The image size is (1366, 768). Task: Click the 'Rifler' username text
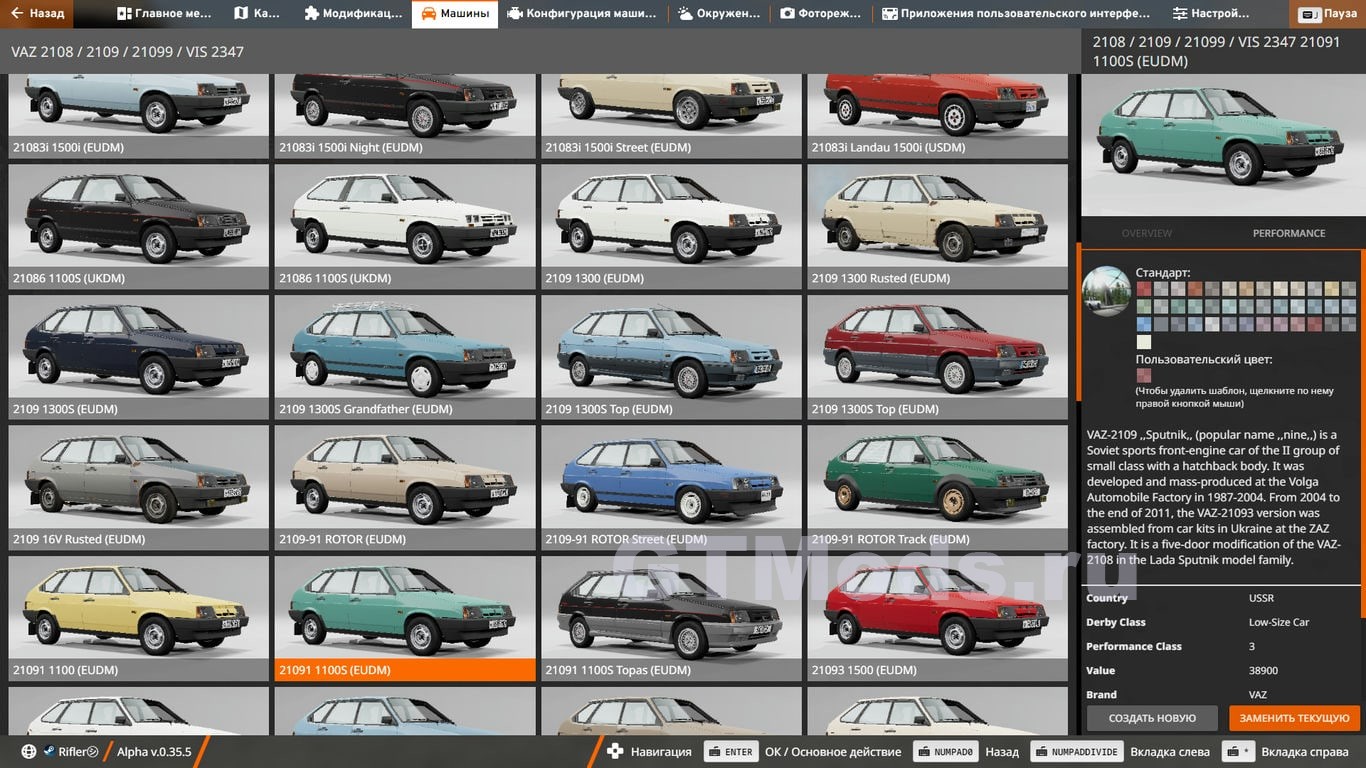[72, 752]
